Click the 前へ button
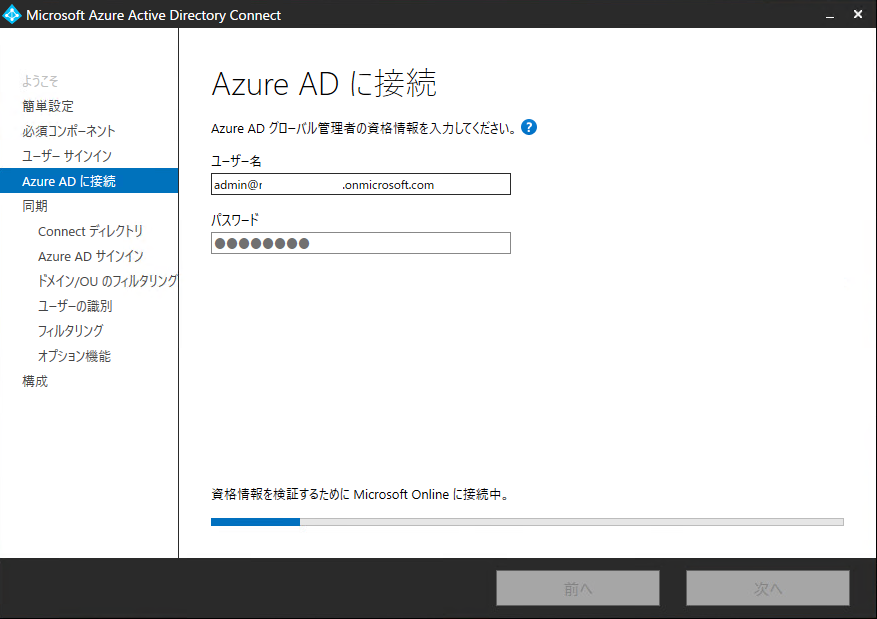This screenshot has width=877, height=619. tap(577, 587)
